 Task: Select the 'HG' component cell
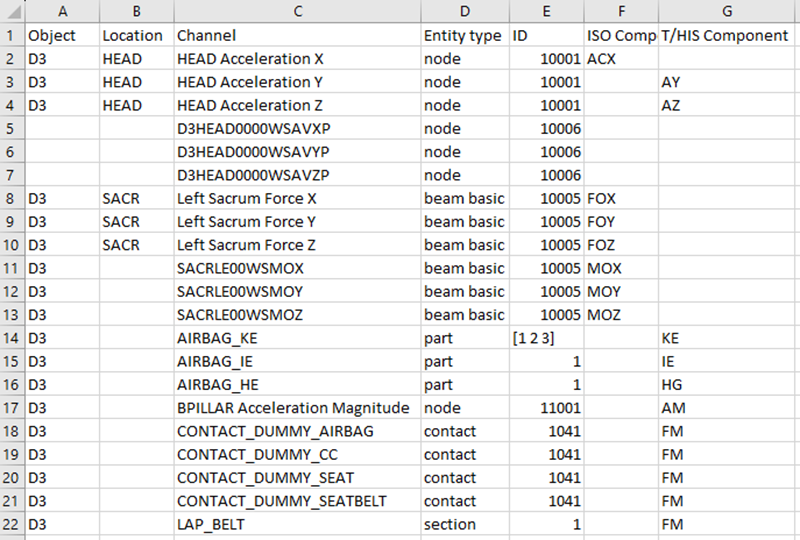tap(671, 385)
